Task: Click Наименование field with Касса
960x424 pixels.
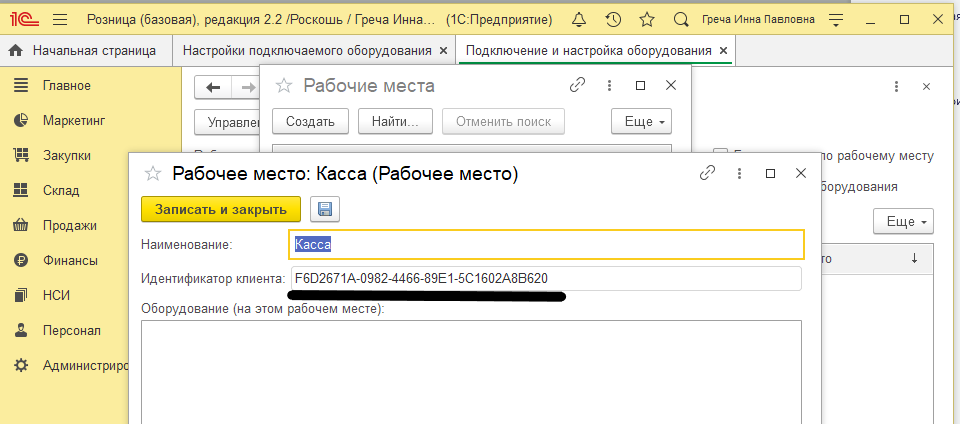Action: tap(546, 245)
